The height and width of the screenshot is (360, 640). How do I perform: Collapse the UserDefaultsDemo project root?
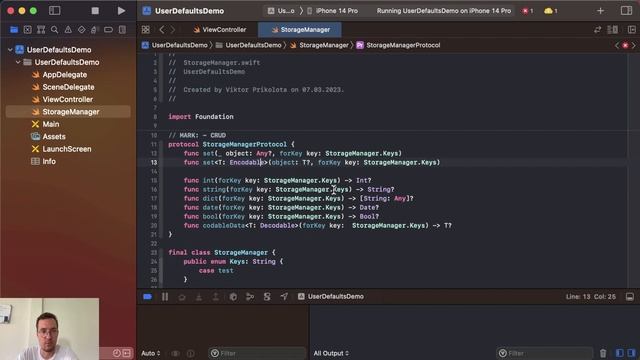[10, 50]
